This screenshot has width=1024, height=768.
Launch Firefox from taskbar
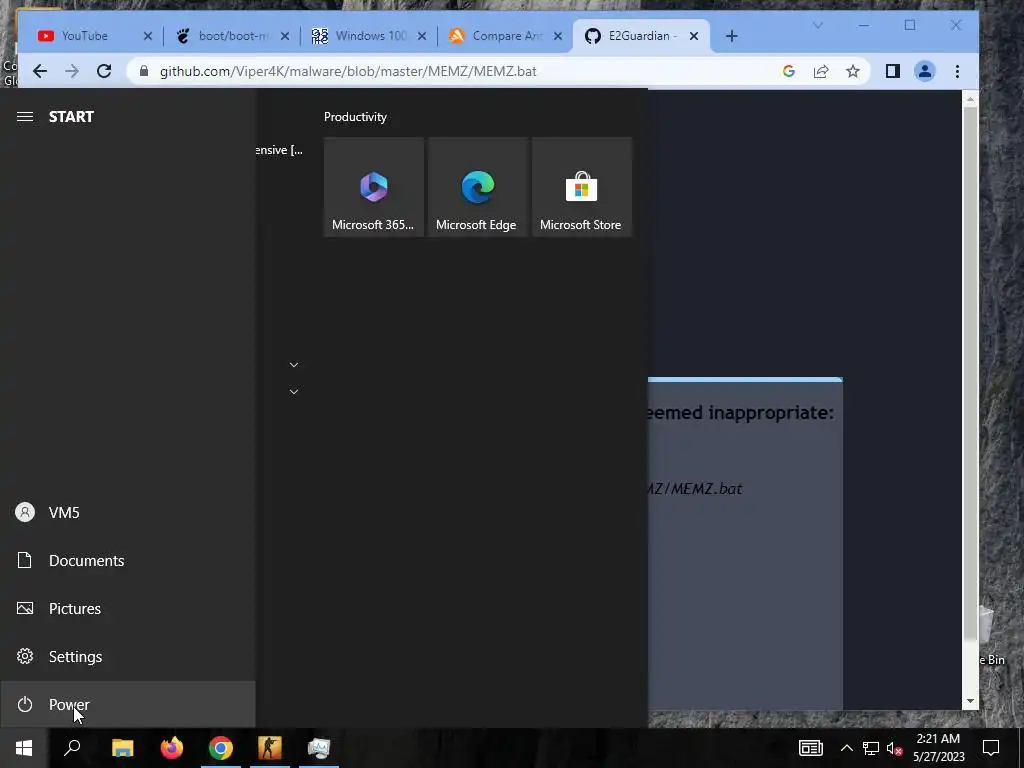pos(172,748)
